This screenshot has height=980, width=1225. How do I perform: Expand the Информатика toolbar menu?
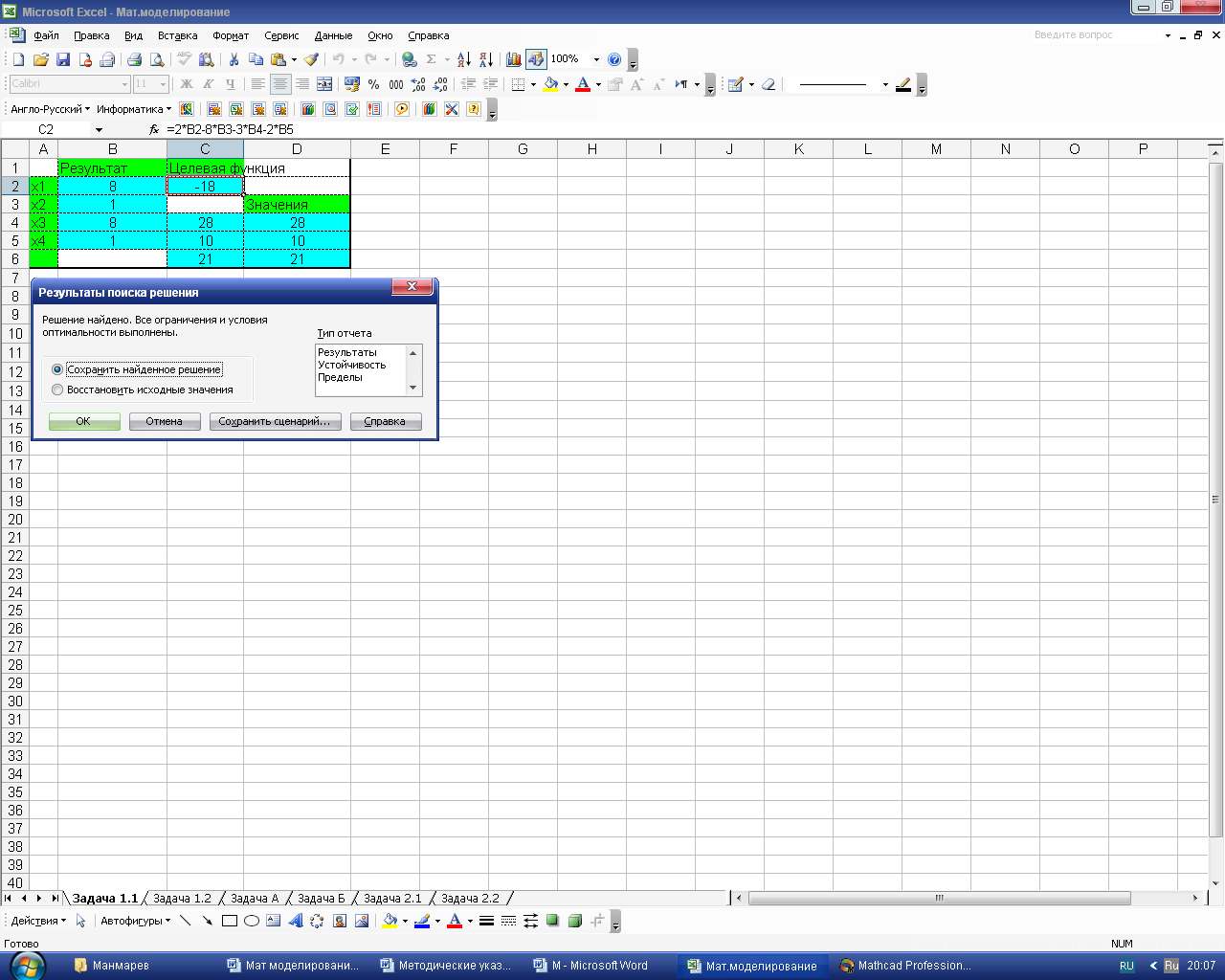pos(134,109)
